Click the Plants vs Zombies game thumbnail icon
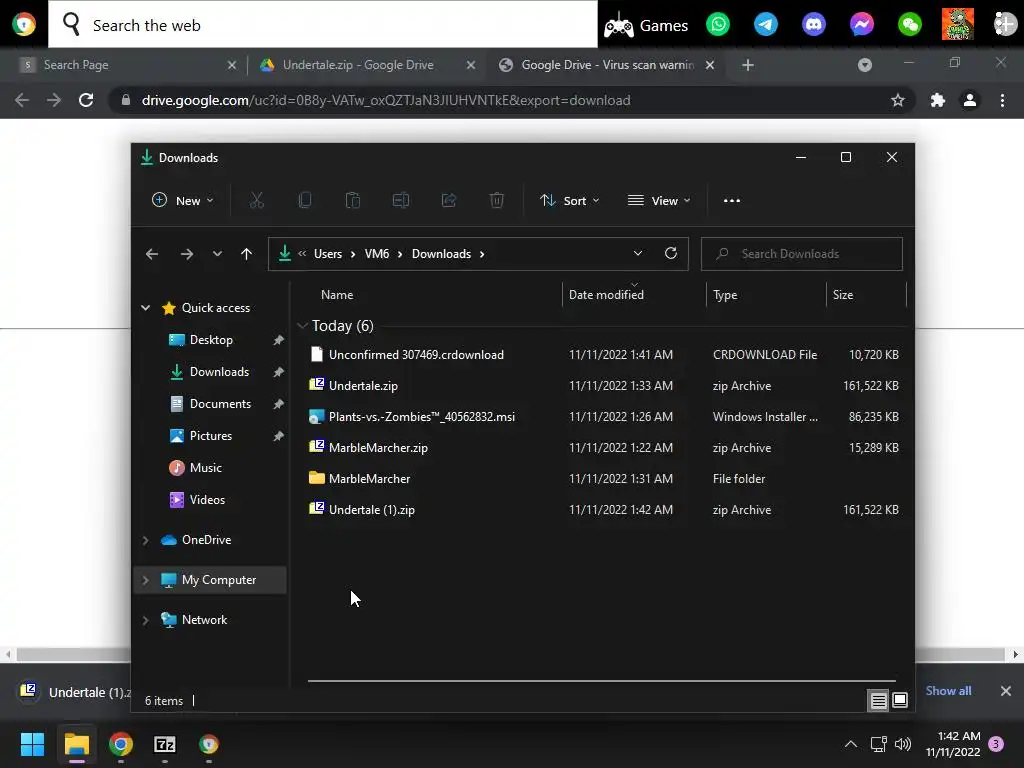This screenshot has width=1024, height=768. (x=957, y=24)
